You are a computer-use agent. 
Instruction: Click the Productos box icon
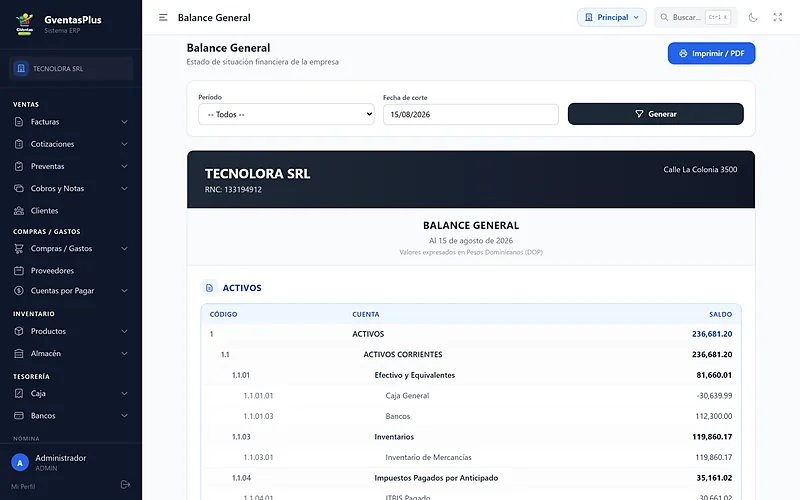point(19,331)
